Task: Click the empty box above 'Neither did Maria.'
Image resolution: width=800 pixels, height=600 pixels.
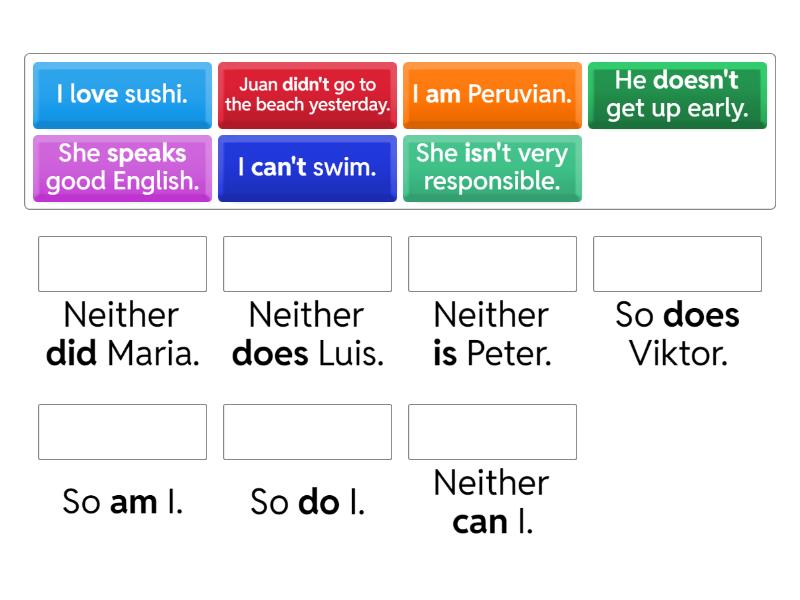Action: pos(122,264)
